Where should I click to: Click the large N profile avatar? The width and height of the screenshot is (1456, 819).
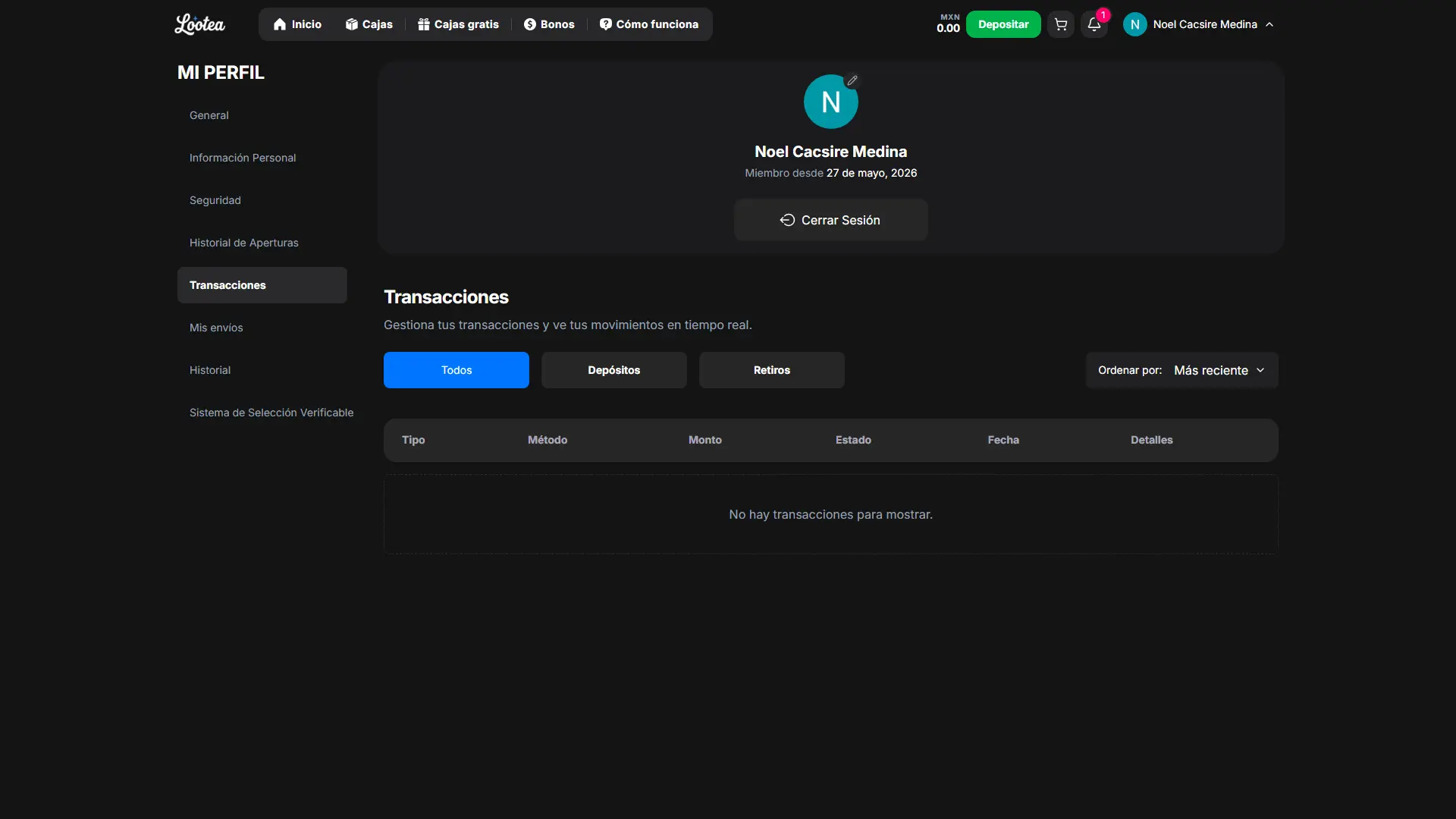coord(830,102)
